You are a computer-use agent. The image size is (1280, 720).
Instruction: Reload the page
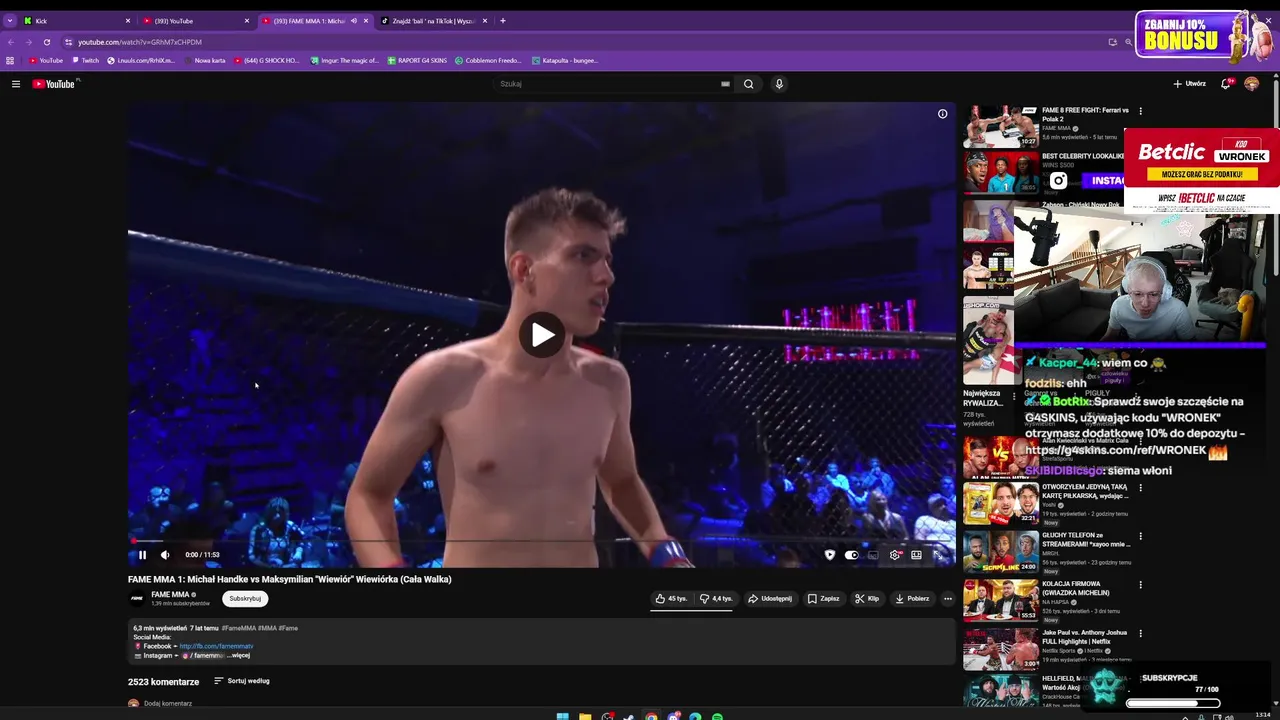point(47,42)
